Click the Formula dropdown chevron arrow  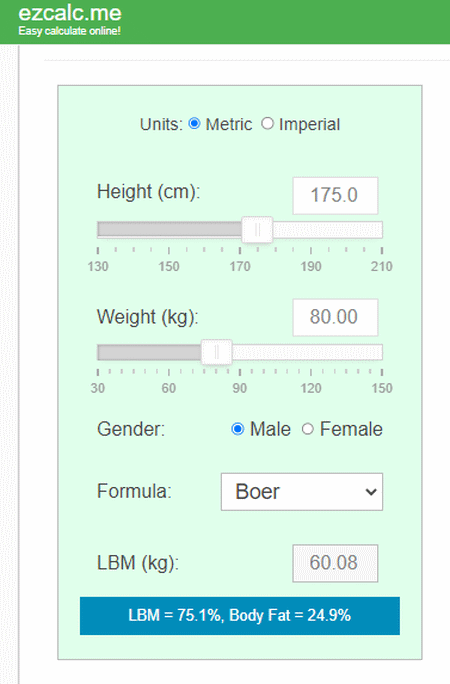(371, 492)
